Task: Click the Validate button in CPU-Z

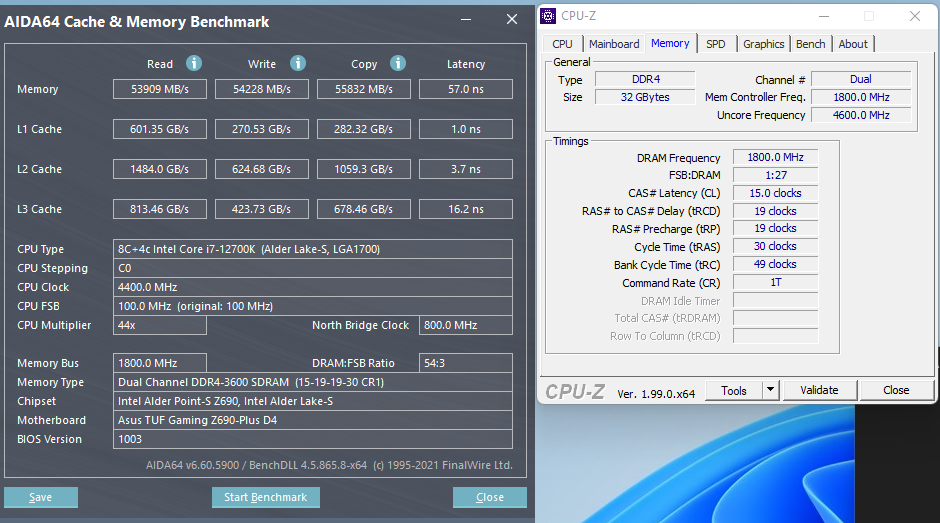Action: [820, 390]
